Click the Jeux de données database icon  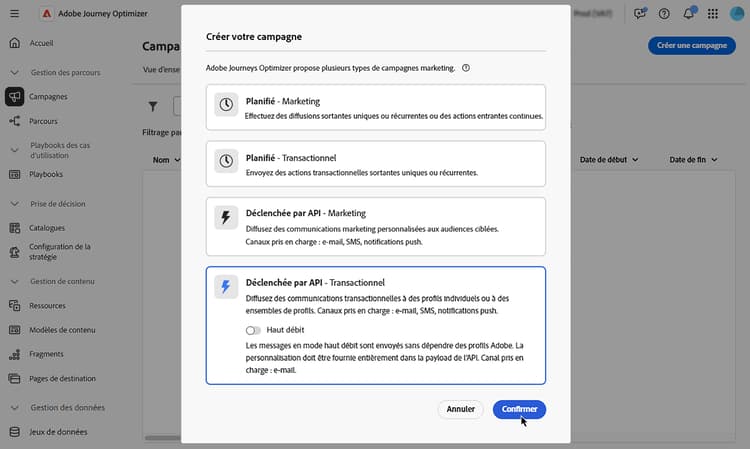(x=15, y=432)
